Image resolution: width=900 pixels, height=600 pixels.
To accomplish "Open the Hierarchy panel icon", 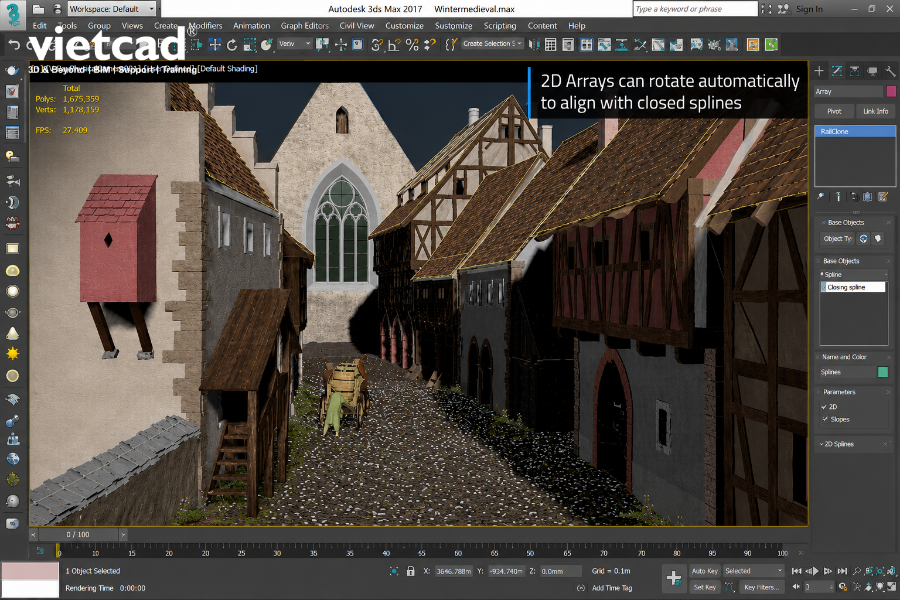I will point(855,71).
